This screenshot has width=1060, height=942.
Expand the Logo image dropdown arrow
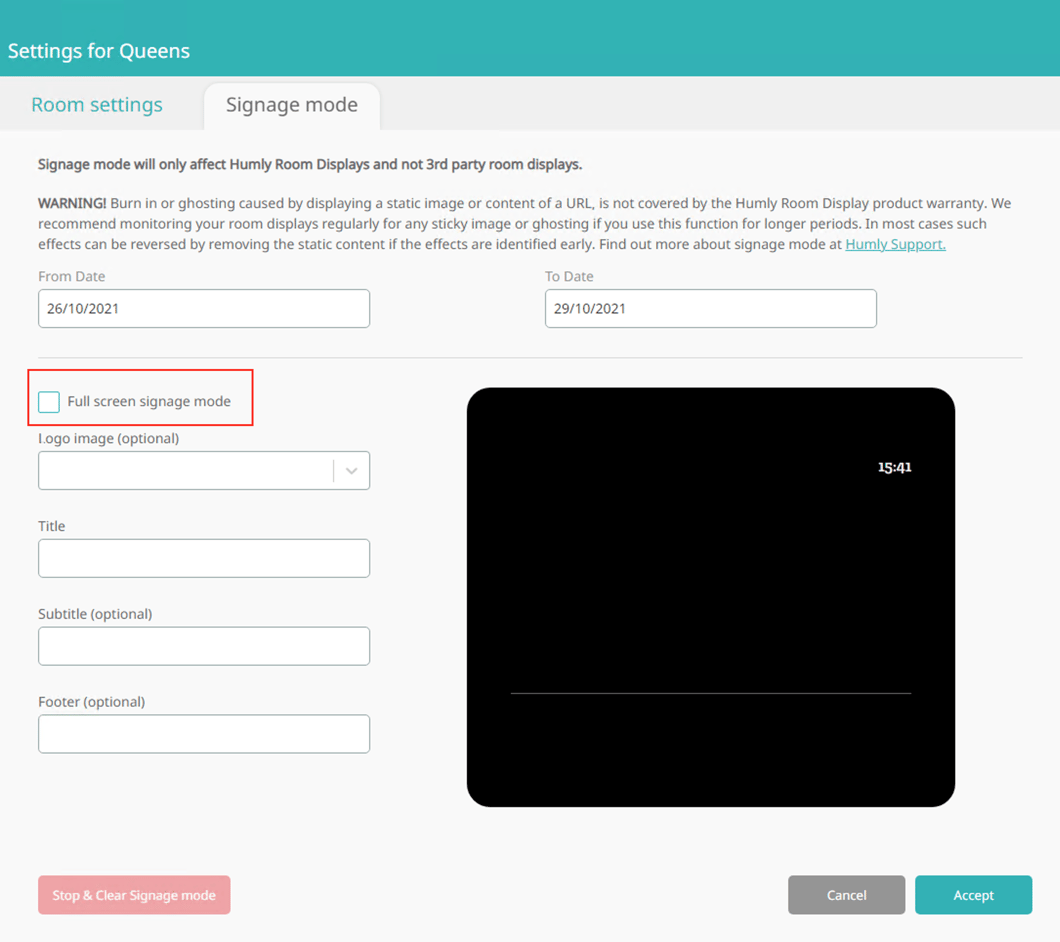pyautogui.click(x=351, y=471)
